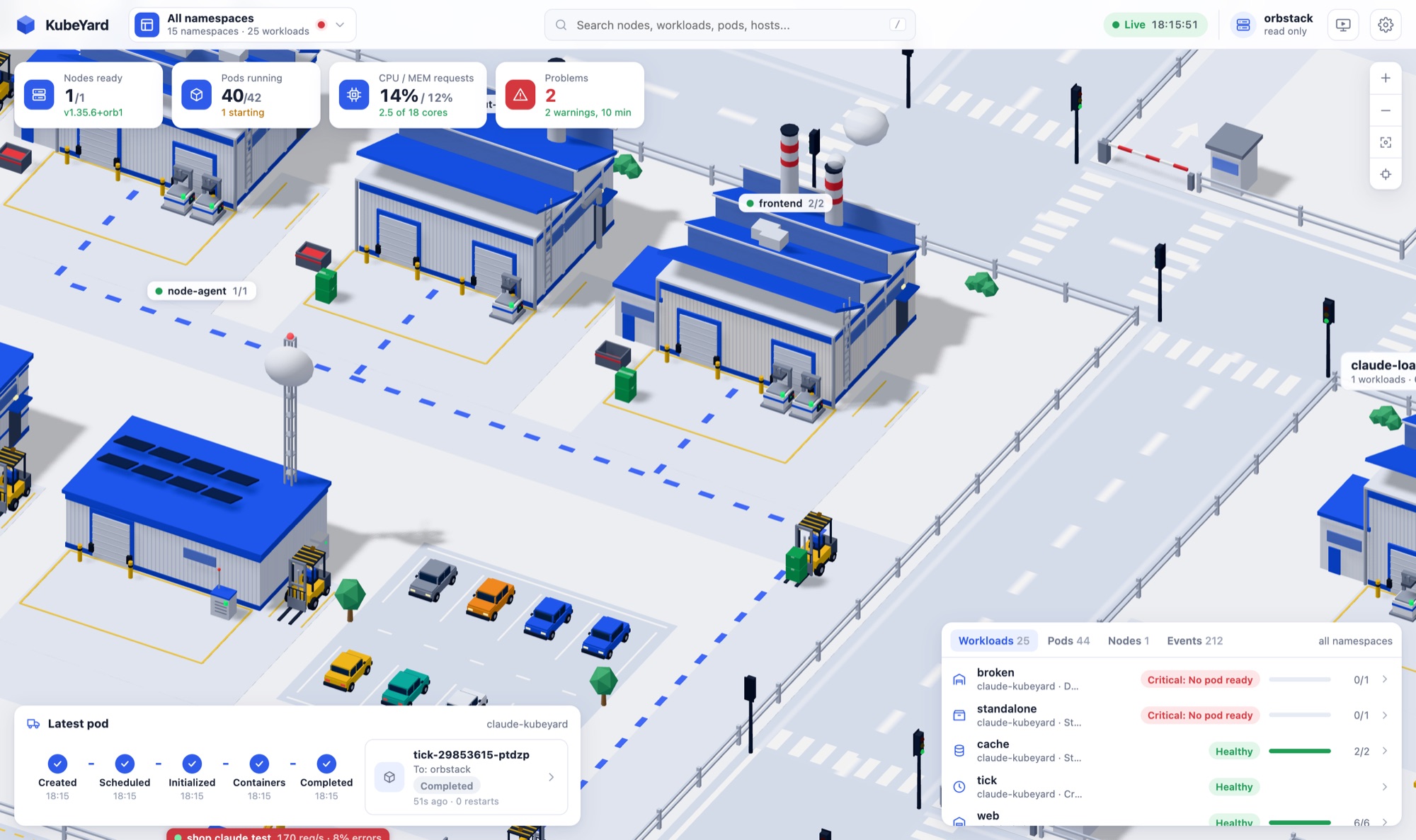
Task: Toggle the Live status indicator
Action: click(1155, 25)
